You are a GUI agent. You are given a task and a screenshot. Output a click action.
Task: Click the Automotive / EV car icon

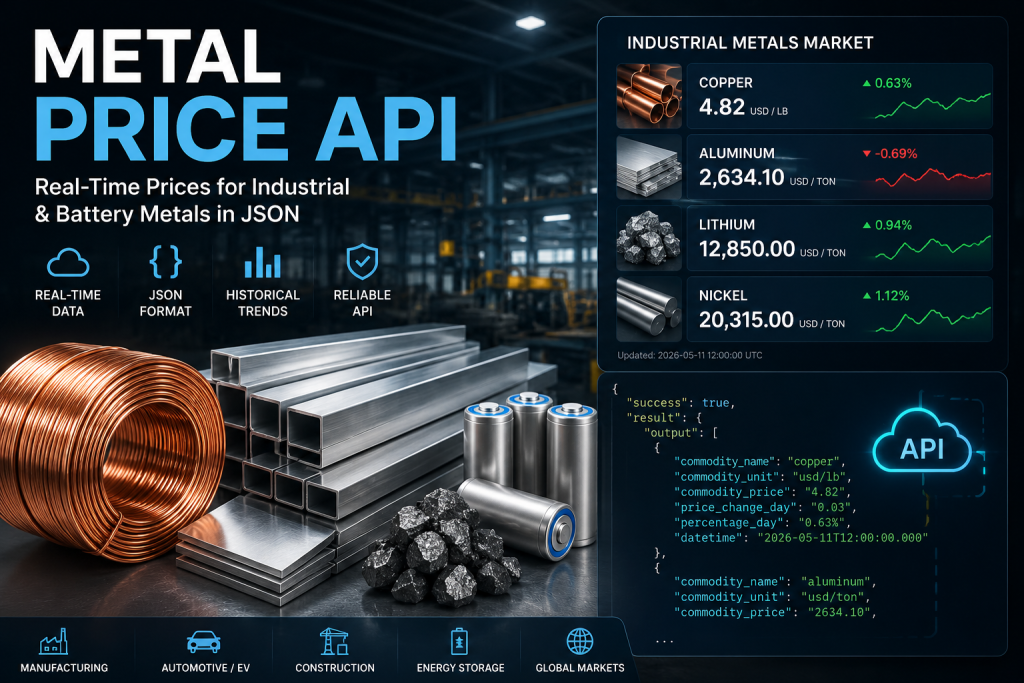(204, 642)
